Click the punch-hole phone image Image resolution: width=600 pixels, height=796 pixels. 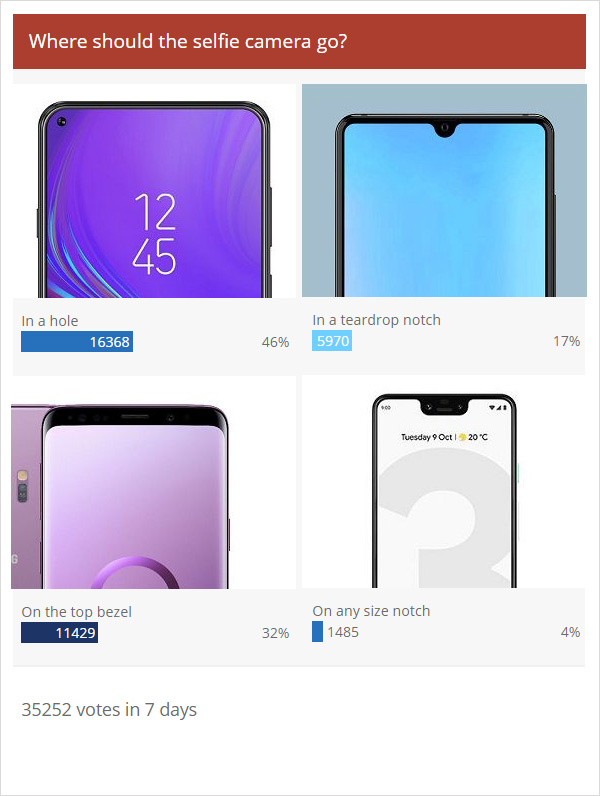pos(154,191)
